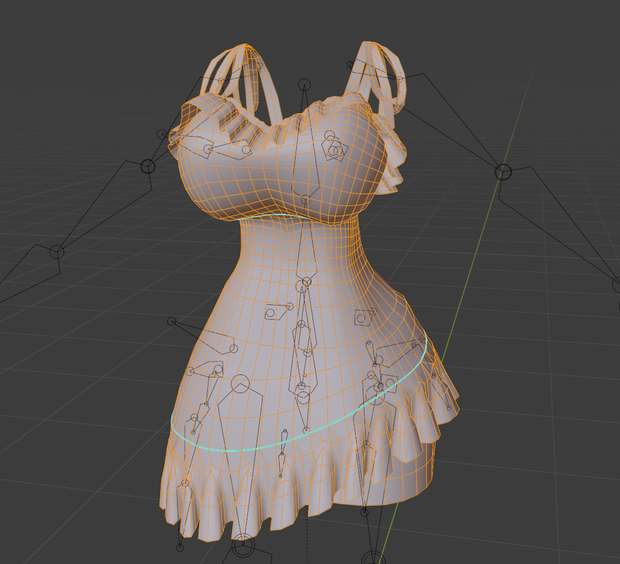
Task: Pick the large bone circle on skirt front
Action: 240,384
